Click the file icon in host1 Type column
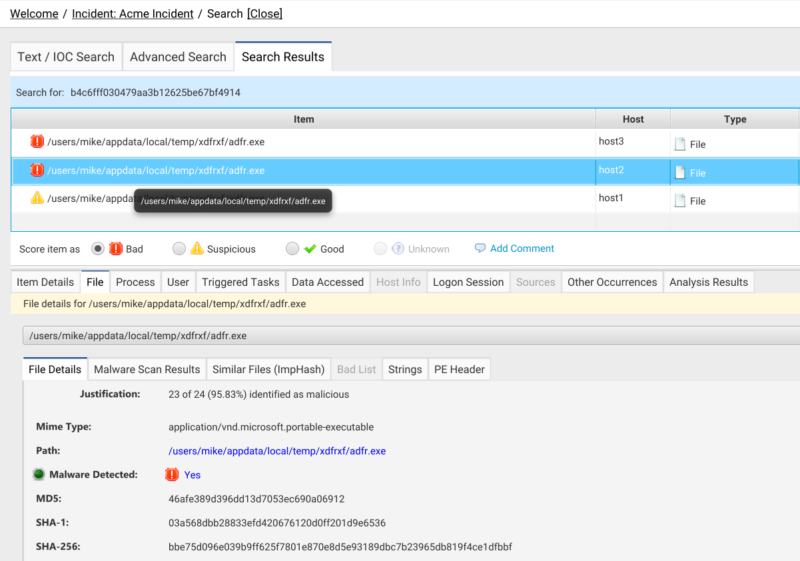Image resolution: width=800 pixels, height=561 pixels. point(680,201)
